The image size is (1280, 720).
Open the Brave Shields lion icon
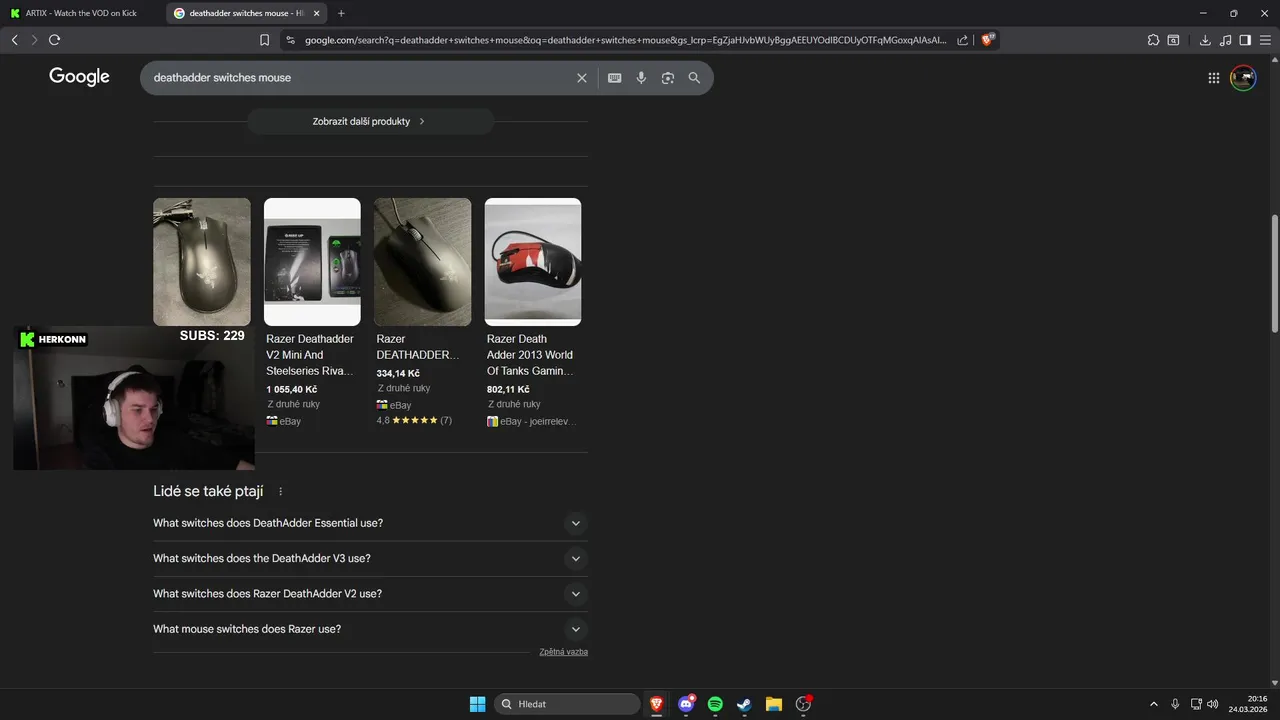987,40
